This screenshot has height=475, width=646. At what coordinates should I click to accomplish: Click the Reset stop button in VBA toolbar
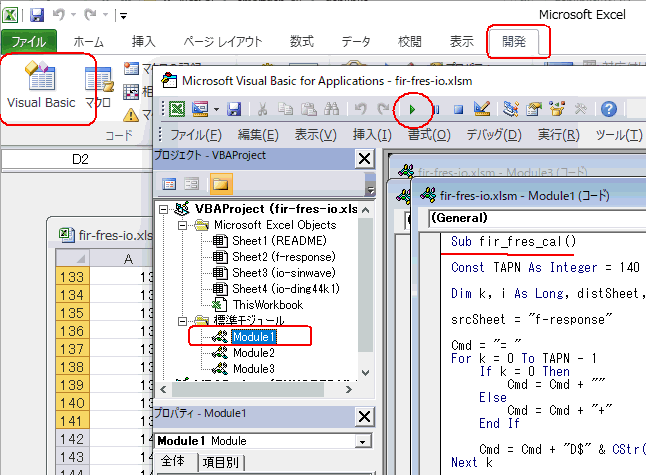coord(459,110)
